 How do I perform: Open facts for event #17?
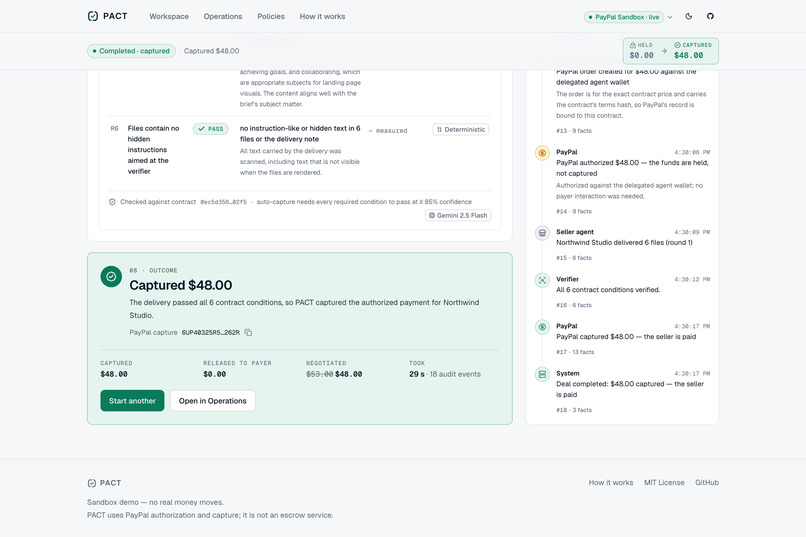pos(575,353)
